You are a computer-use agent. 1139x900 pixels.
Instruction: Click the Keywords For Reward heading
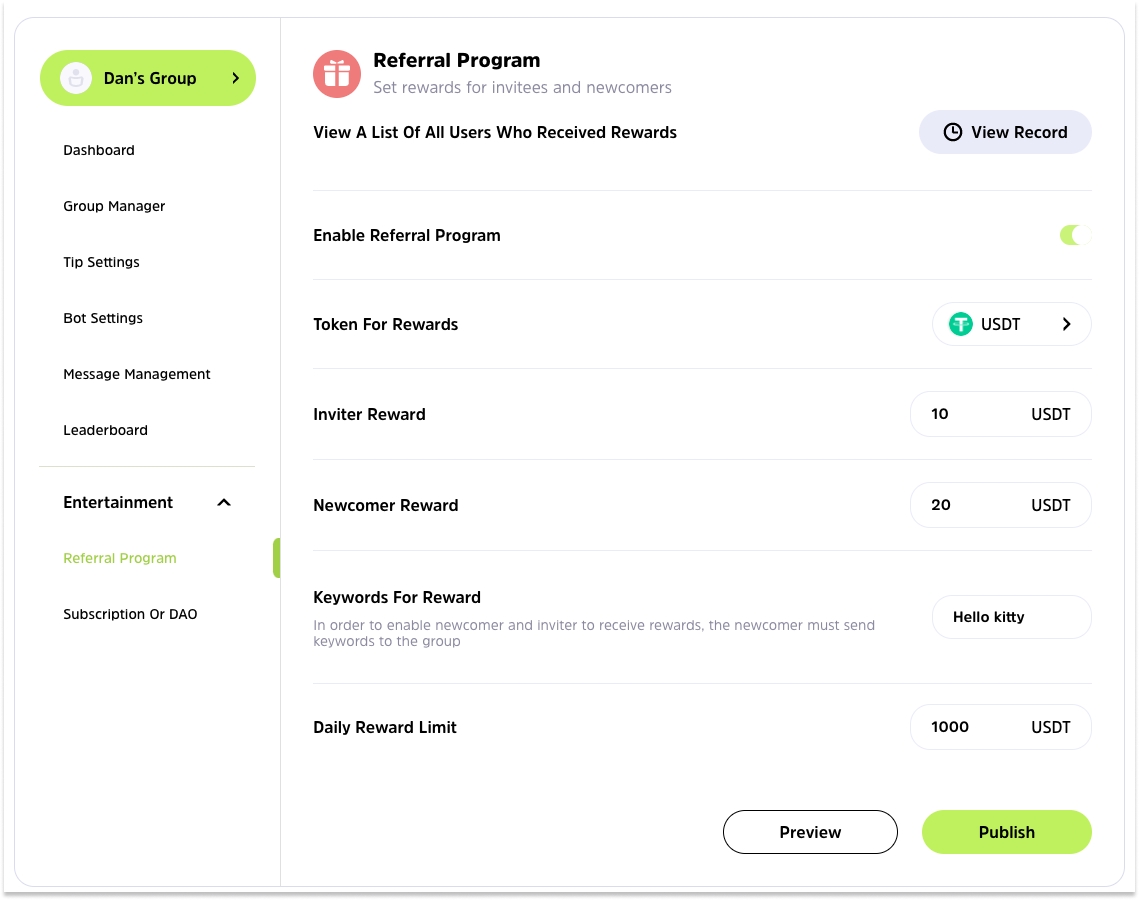pyautogui.click(x=397, y=597)
